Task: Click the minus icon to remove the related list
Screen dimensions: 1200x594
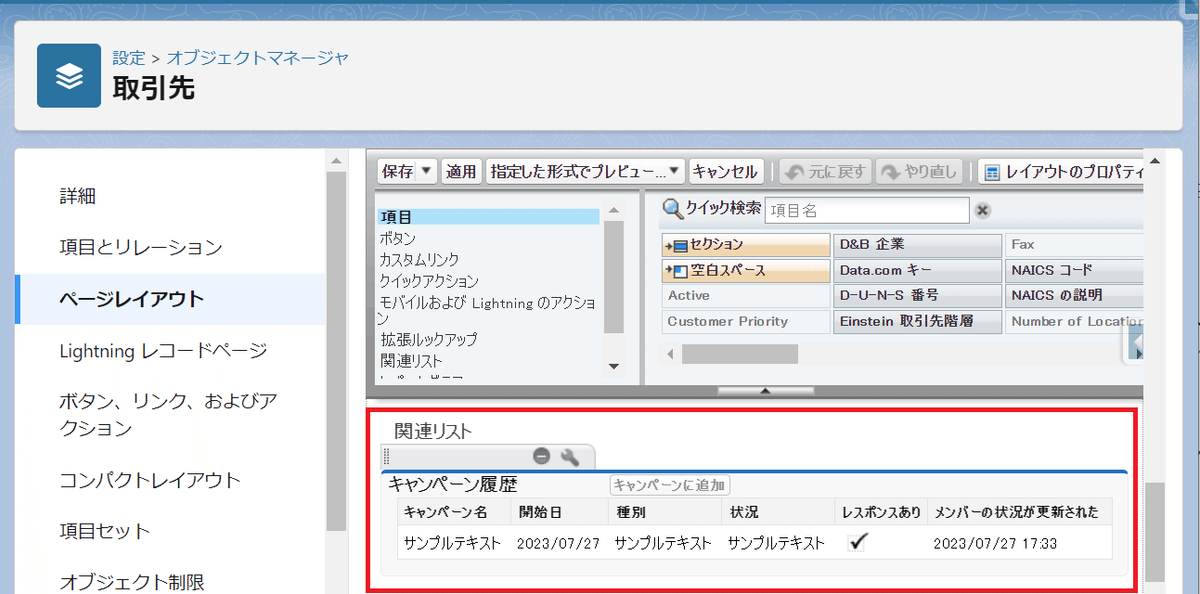Action: [x=541, y=457]
